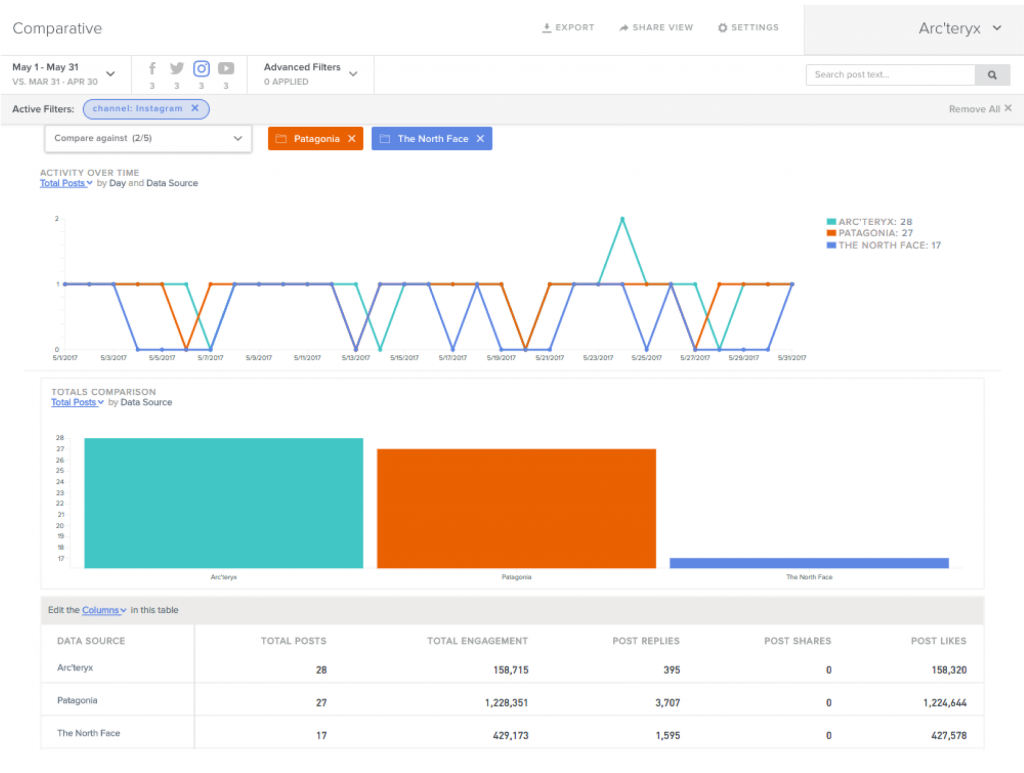Screen dimensions: 1024x773
Task: Click the 1,595 post replies value
Action: [667, 736]
